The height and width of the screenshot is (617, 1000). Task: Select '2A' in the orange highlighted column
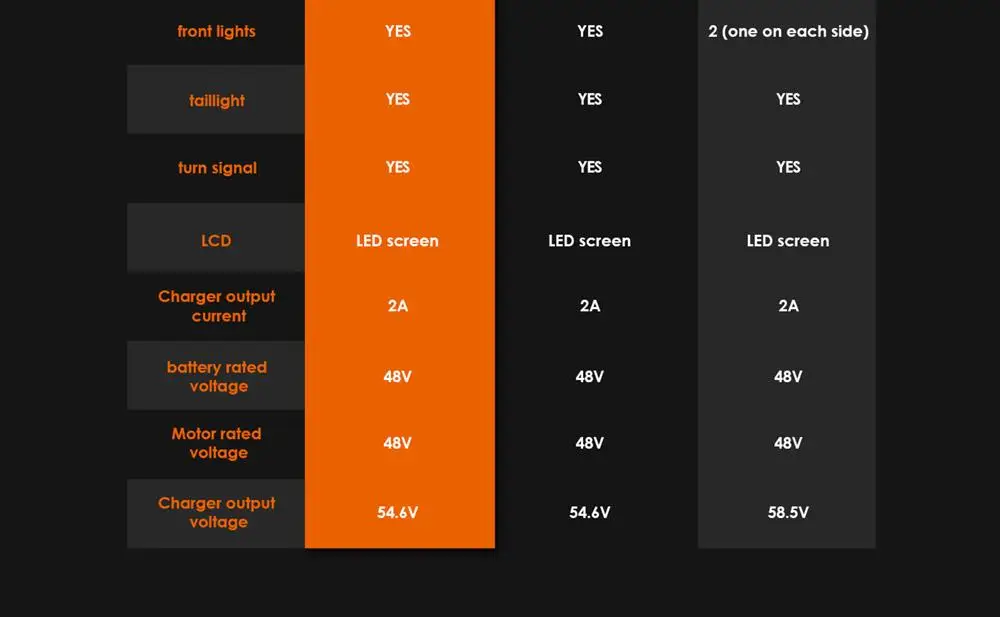point(397,305)
